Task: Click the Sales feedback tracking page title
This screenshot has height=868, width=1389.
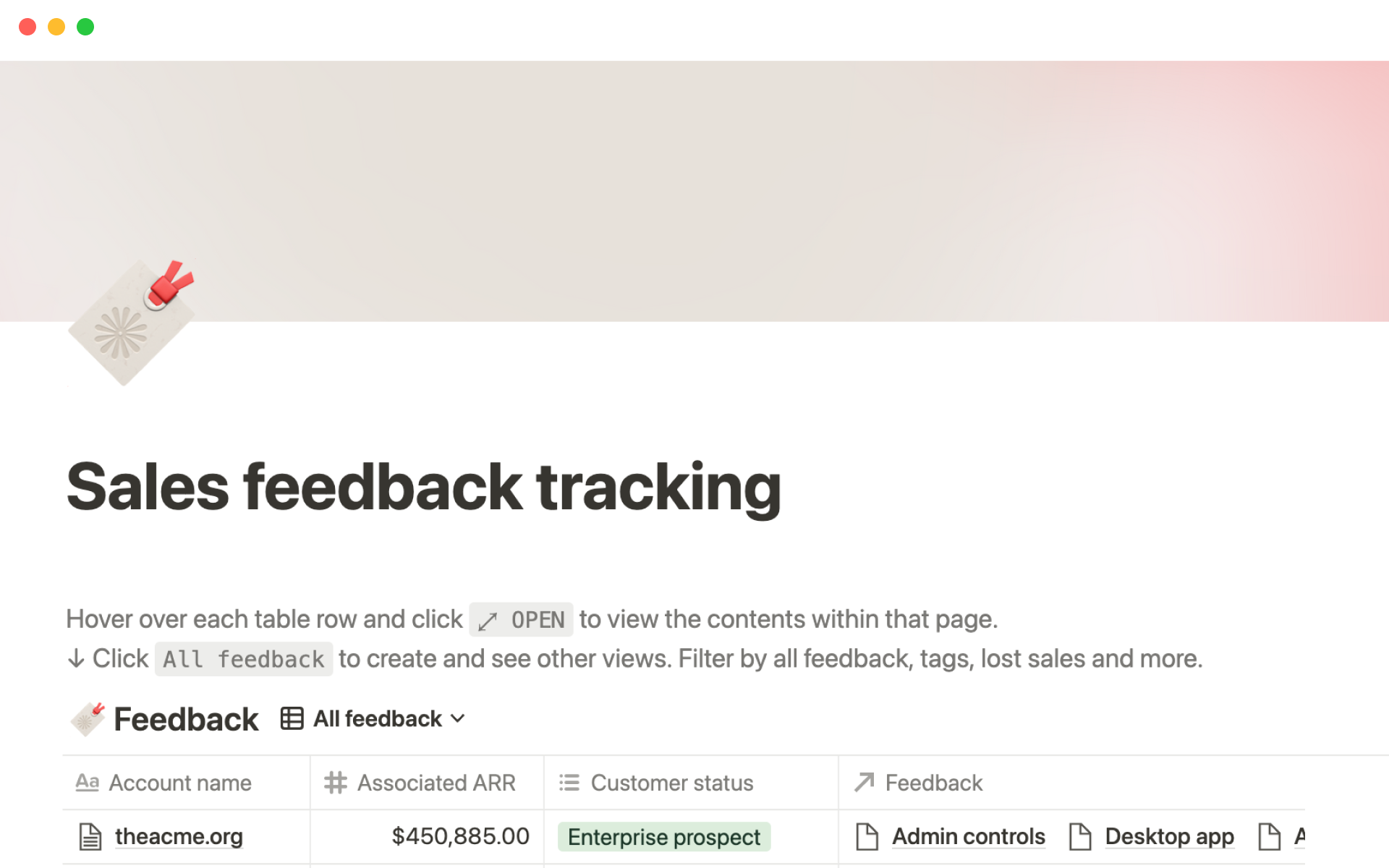Action: pyautogui.click(x=424, y=488)
